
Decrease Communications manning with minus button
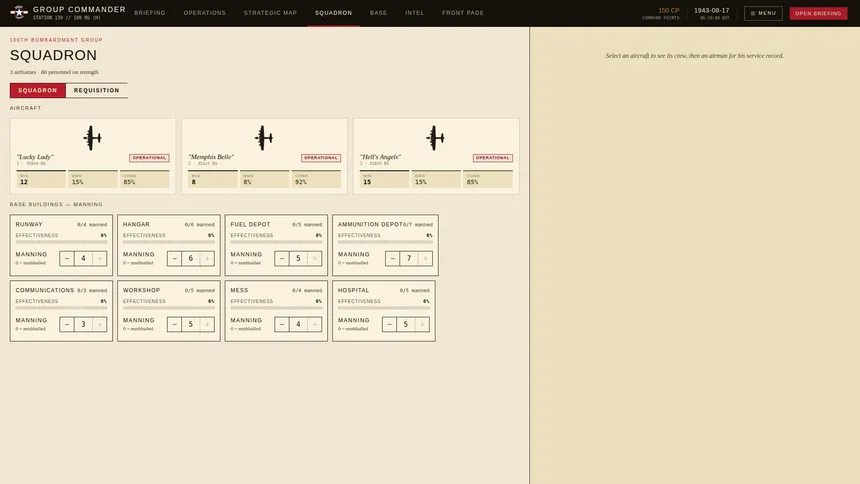click(x=67, y=324)
